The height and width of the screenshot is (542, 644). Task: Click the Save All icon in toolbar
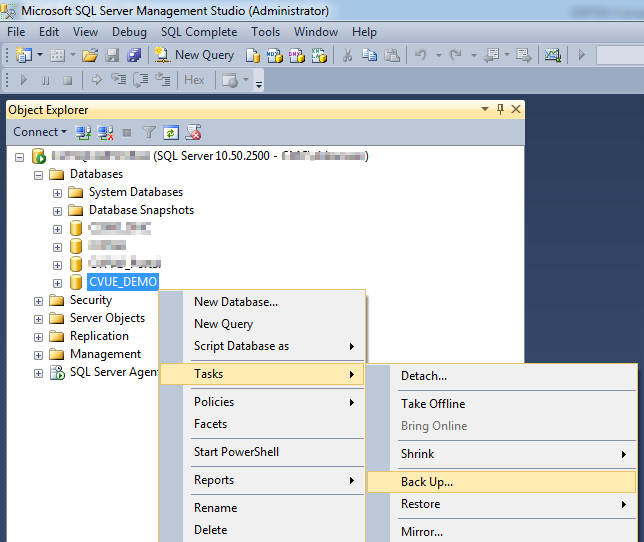point(133,55)
